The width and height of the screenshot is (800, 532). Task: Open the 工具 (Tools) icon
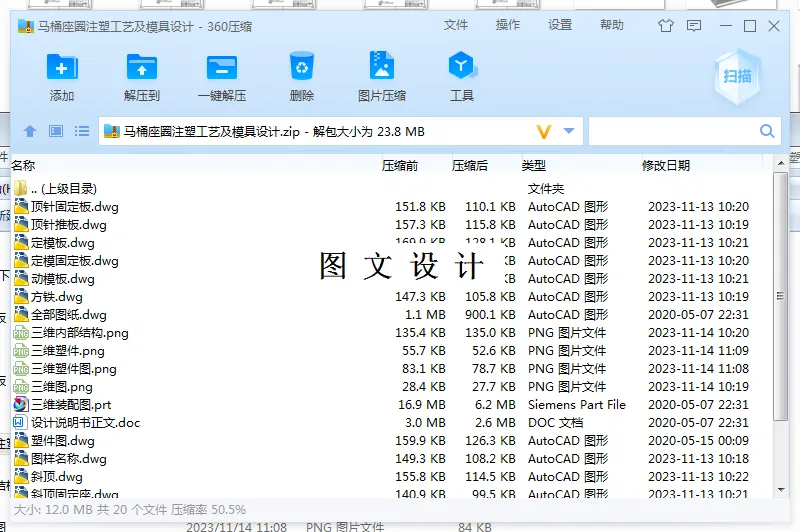tap(462, 65)
